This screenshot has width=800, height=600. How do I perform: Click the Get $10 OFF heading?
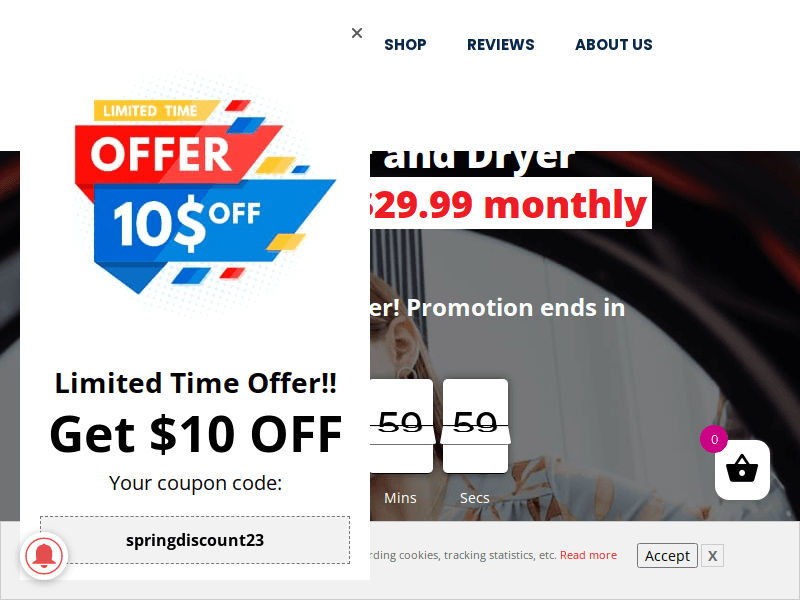point(195,435)
